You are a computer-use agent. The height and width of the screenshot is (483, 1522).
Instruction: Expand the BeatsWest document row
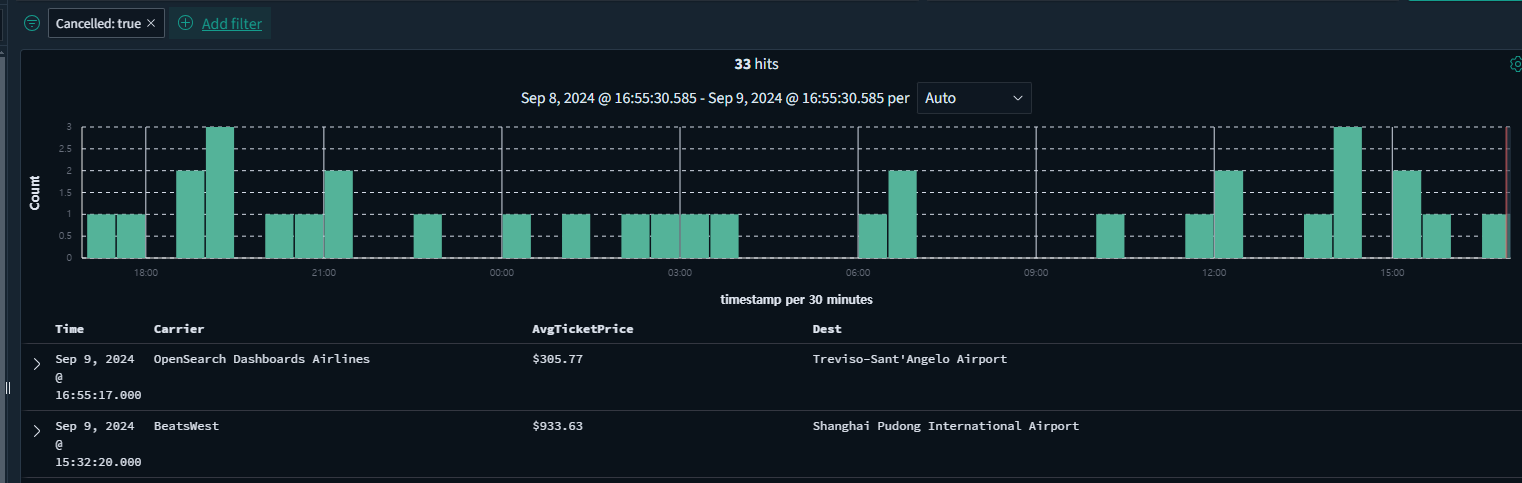[x=37, y=431]
